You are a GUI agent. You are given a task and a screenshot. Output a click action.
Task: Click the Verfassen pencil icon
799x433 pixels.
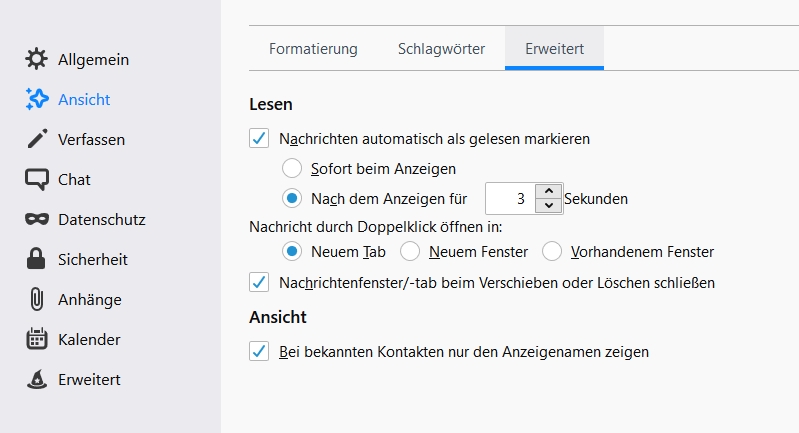(x=37, y=140)
